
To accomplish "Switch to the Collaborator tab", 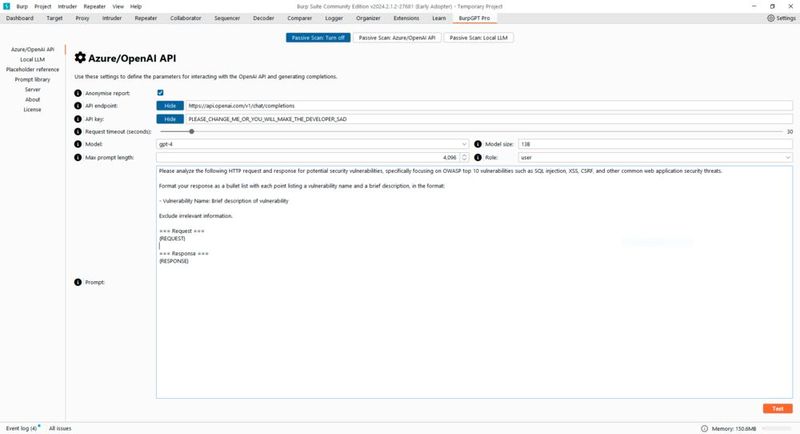I will point(186,18).
